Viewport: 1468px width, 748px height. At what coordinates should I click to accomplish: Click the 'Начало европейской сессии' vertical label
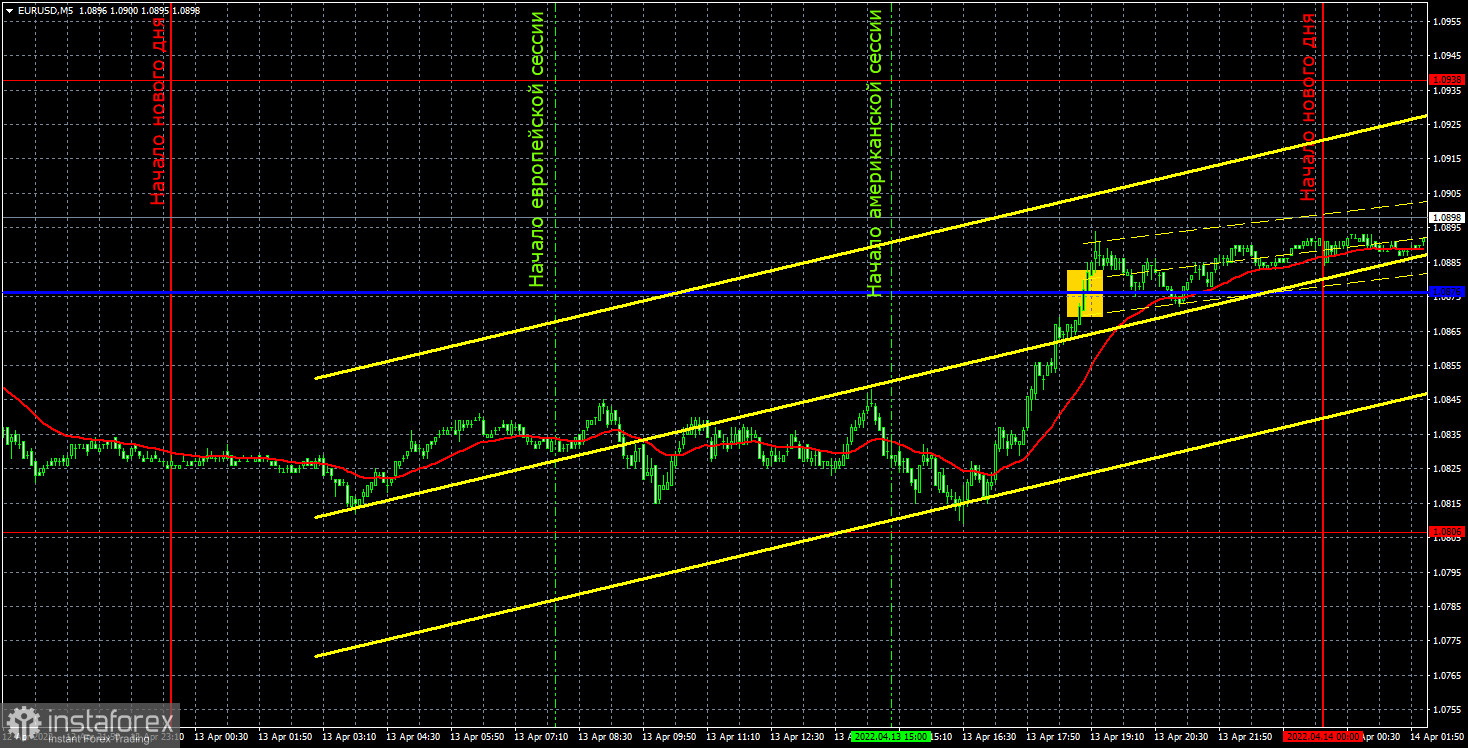538,150
